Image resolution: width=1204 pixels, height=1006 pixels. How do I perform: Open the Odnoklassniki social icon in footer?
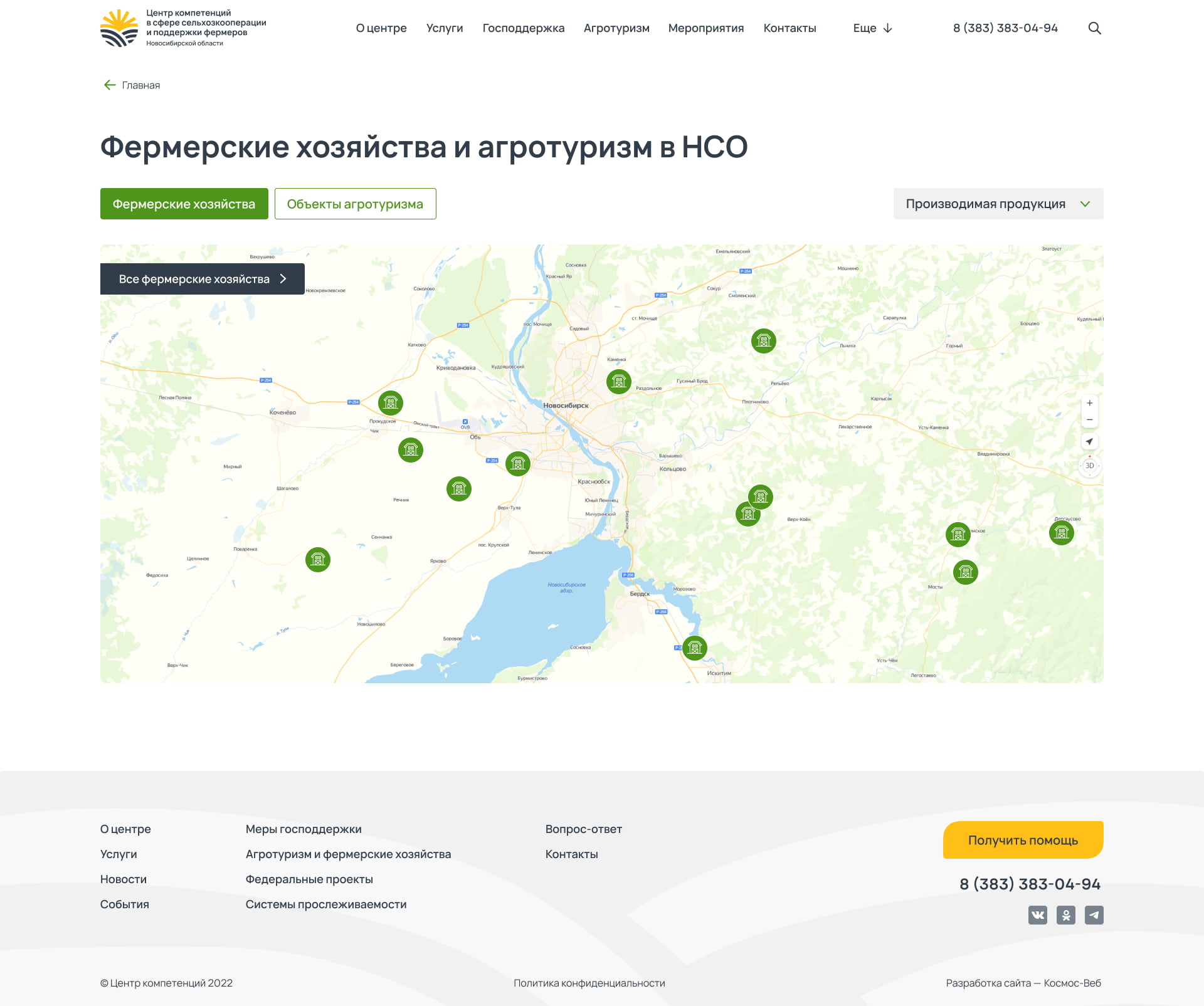(x=1065, y=915)
